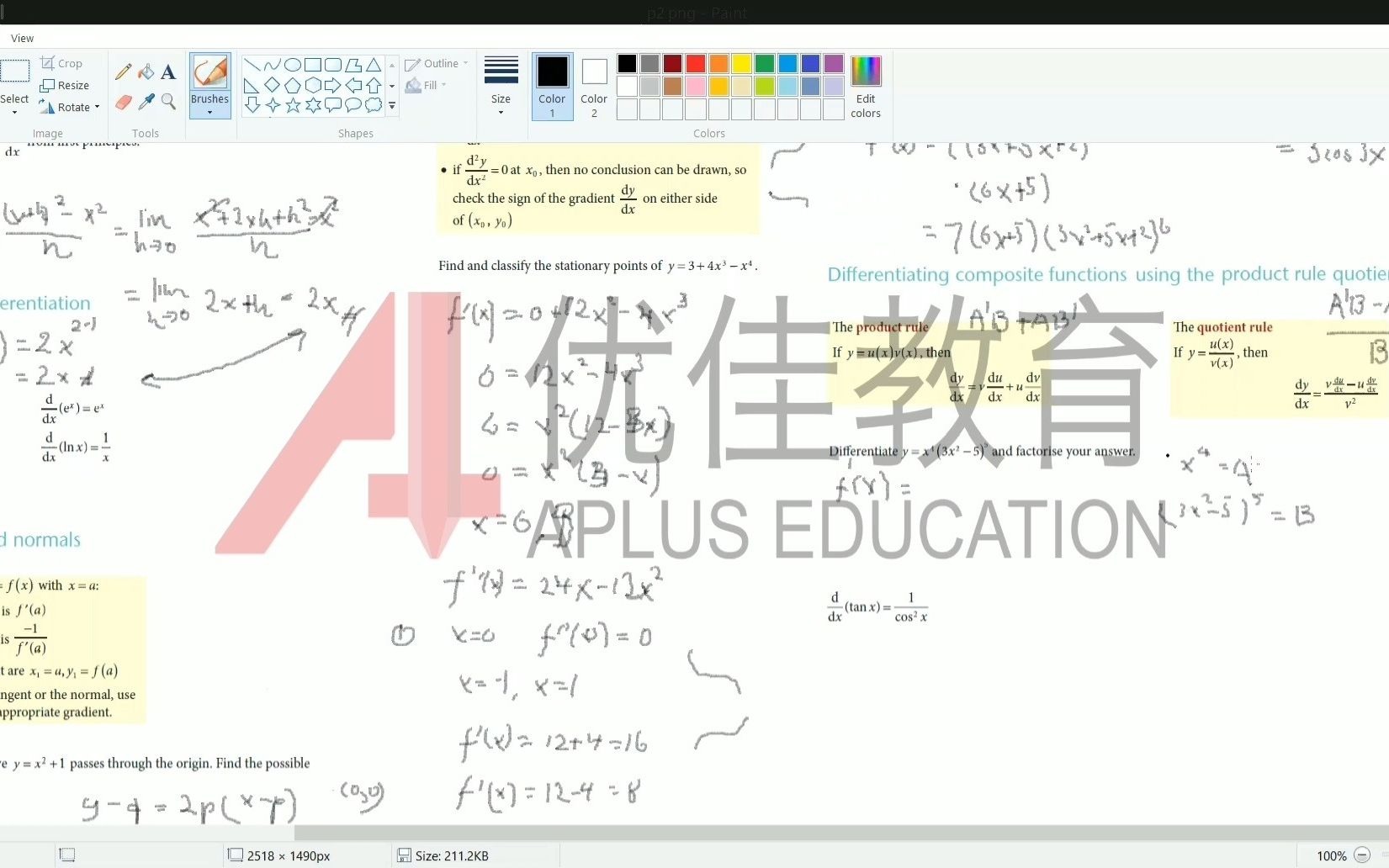Screen dimensions: 1389x868
Task: Move to the previous Shapes gallery row
Action: (392, 65)
